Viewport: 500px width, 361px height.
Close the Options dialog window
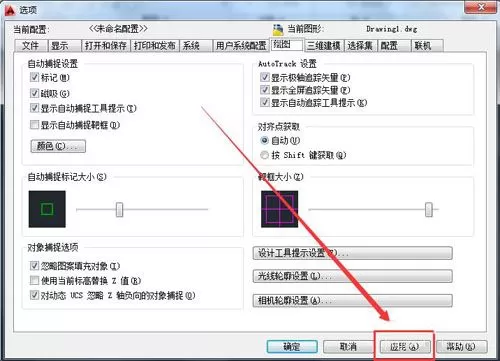click(481, 7)
